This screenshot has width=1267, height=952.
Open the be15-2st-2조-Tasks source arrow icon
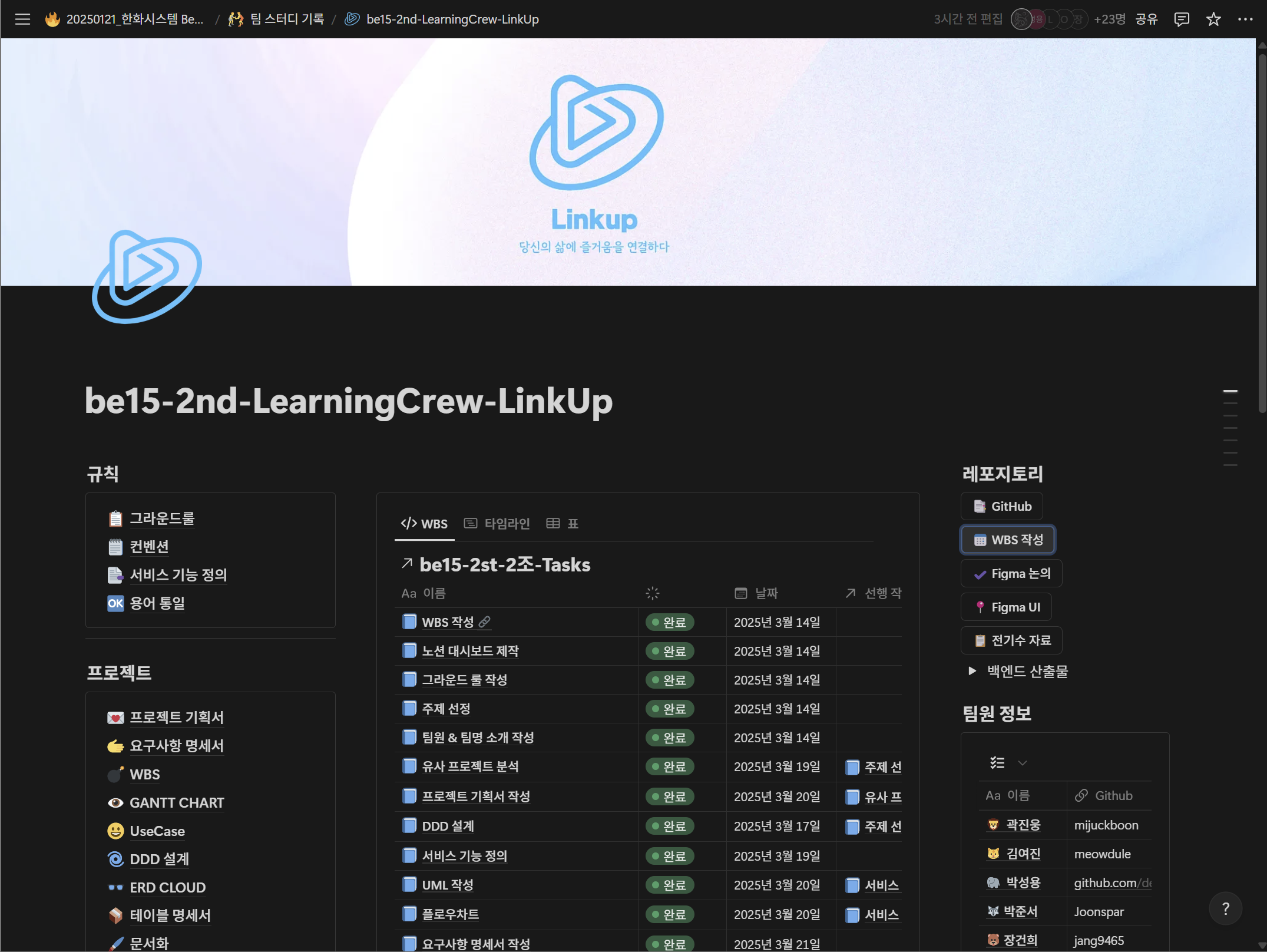407,564
